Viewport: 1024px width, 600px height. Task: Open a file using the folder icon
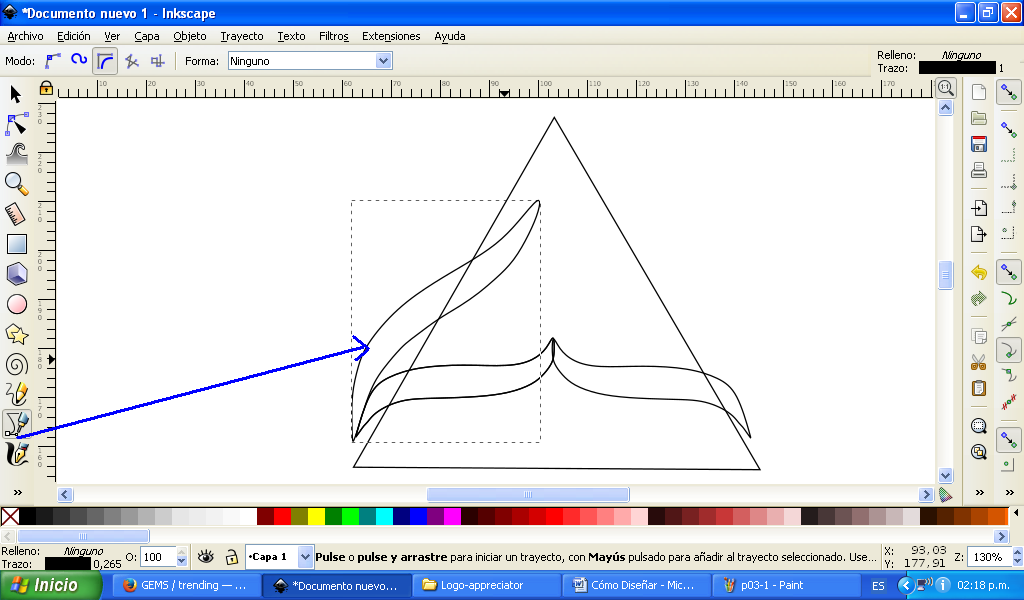[x=978, y=118]
